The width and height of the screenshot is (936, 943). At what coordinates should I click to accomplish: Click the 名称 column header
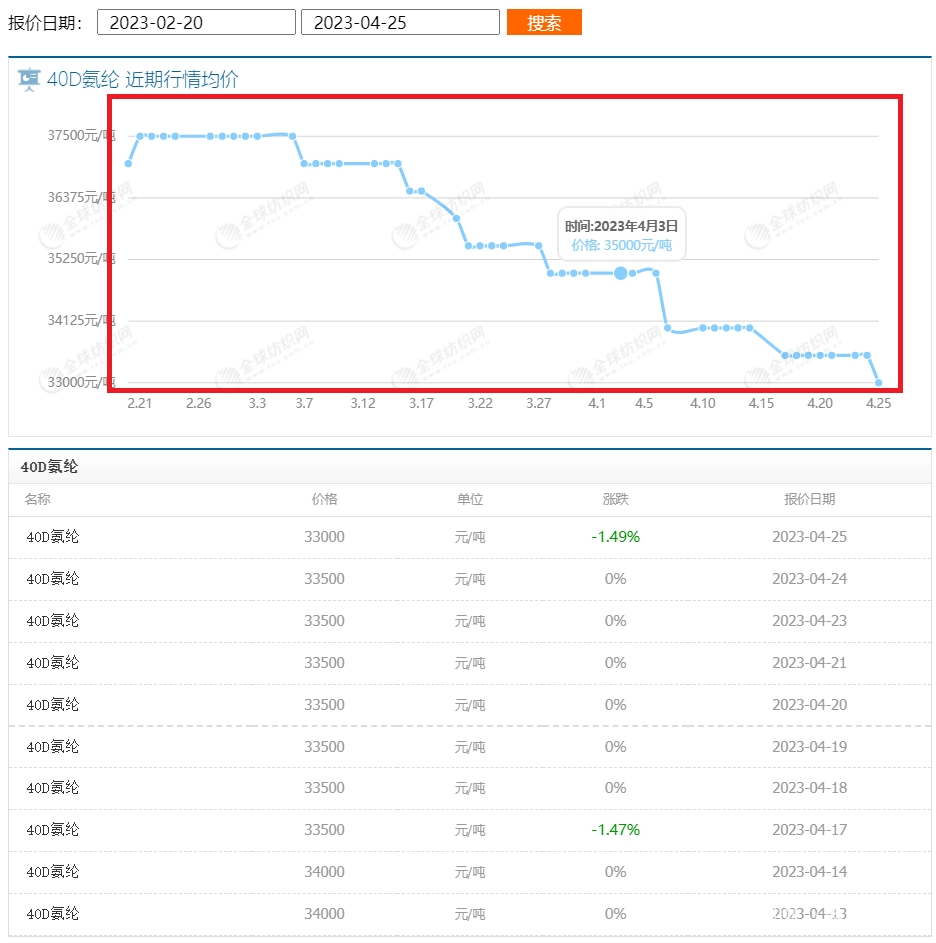[x=37, y=499]
